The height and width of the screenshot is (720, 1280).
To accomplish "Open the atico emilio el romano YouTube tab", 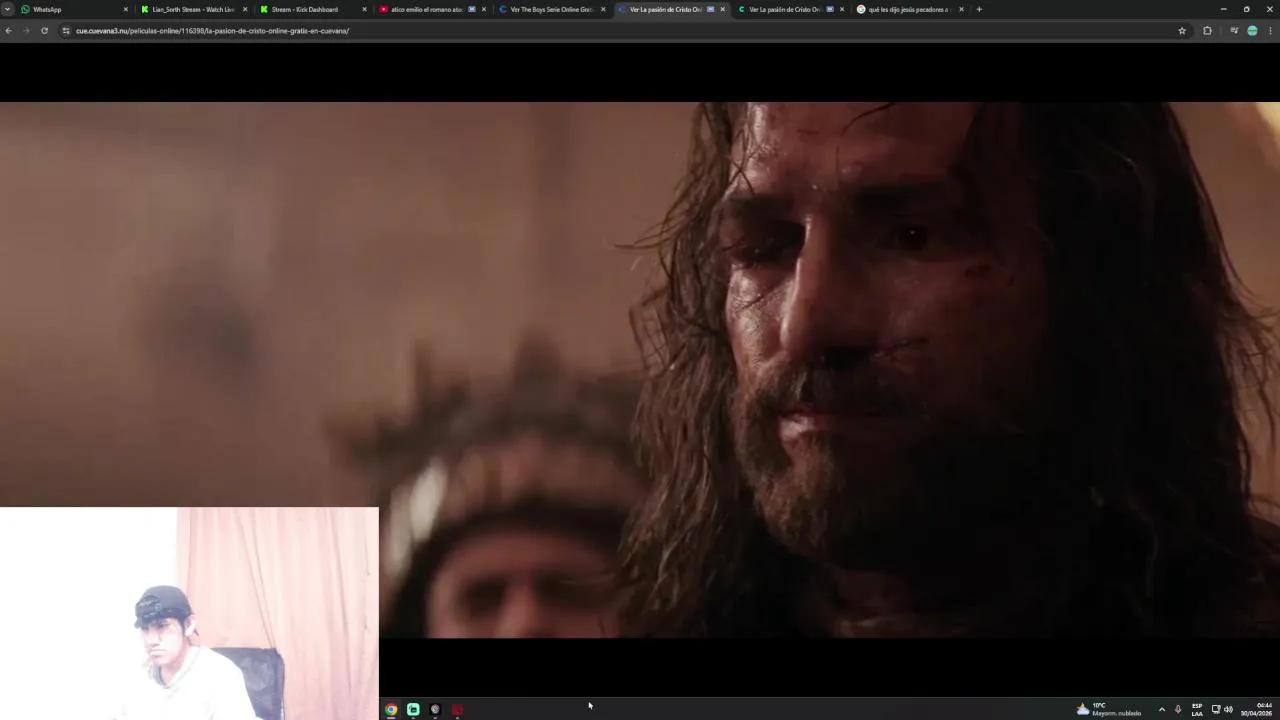I will point(432,9).
